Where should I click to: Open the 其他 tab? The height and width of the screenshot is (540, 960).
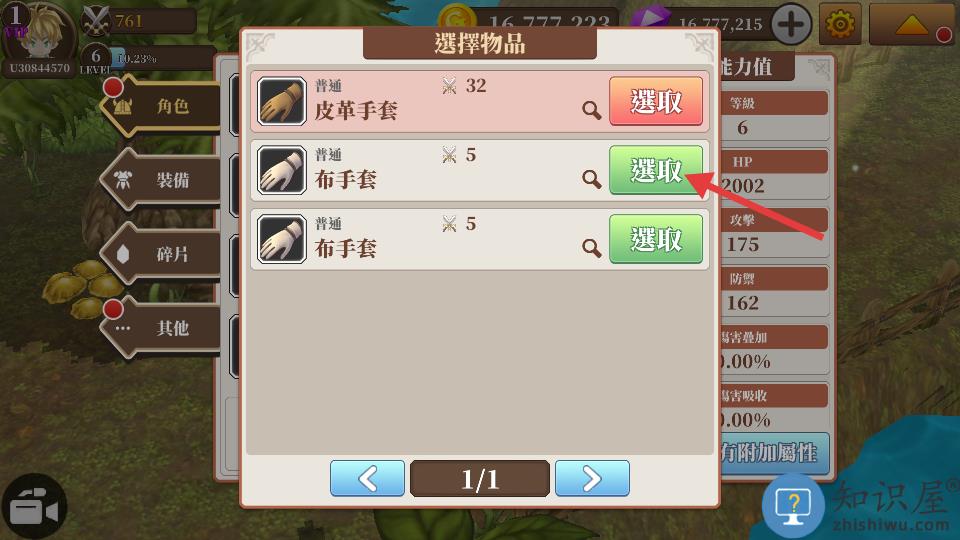pyautogui.click(x=162, y=328)
